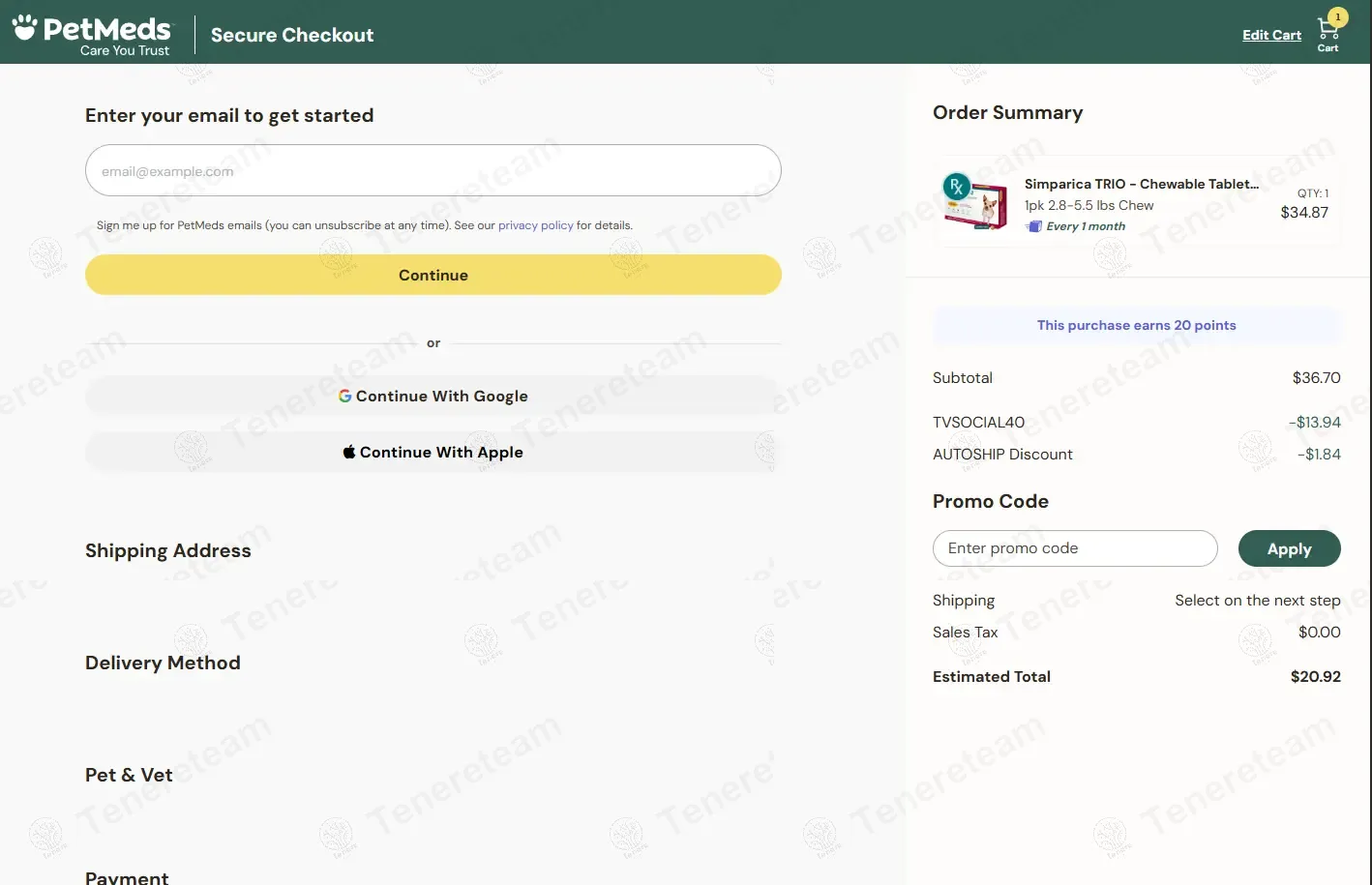
Task: Select the Simparica TRIO product title
Action: coord(1141,184)
